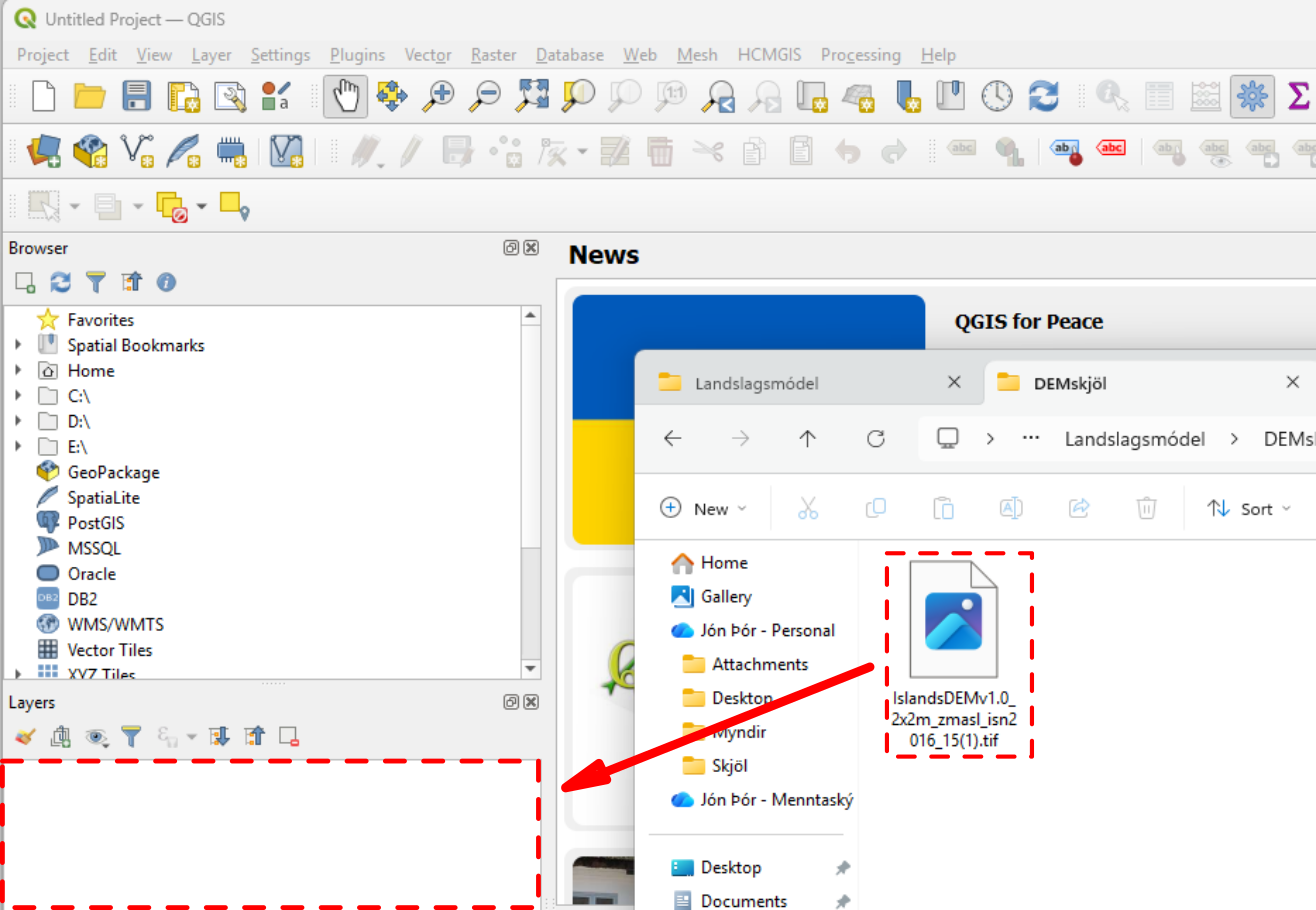
Task: Expand the C:\ drive node
Action: [x=19, y=396]
